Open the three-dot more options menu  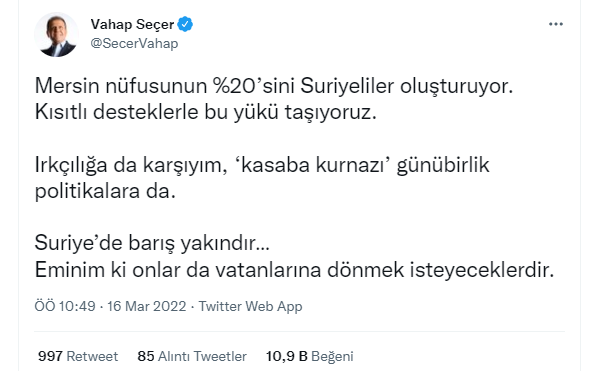click(555, 24)
